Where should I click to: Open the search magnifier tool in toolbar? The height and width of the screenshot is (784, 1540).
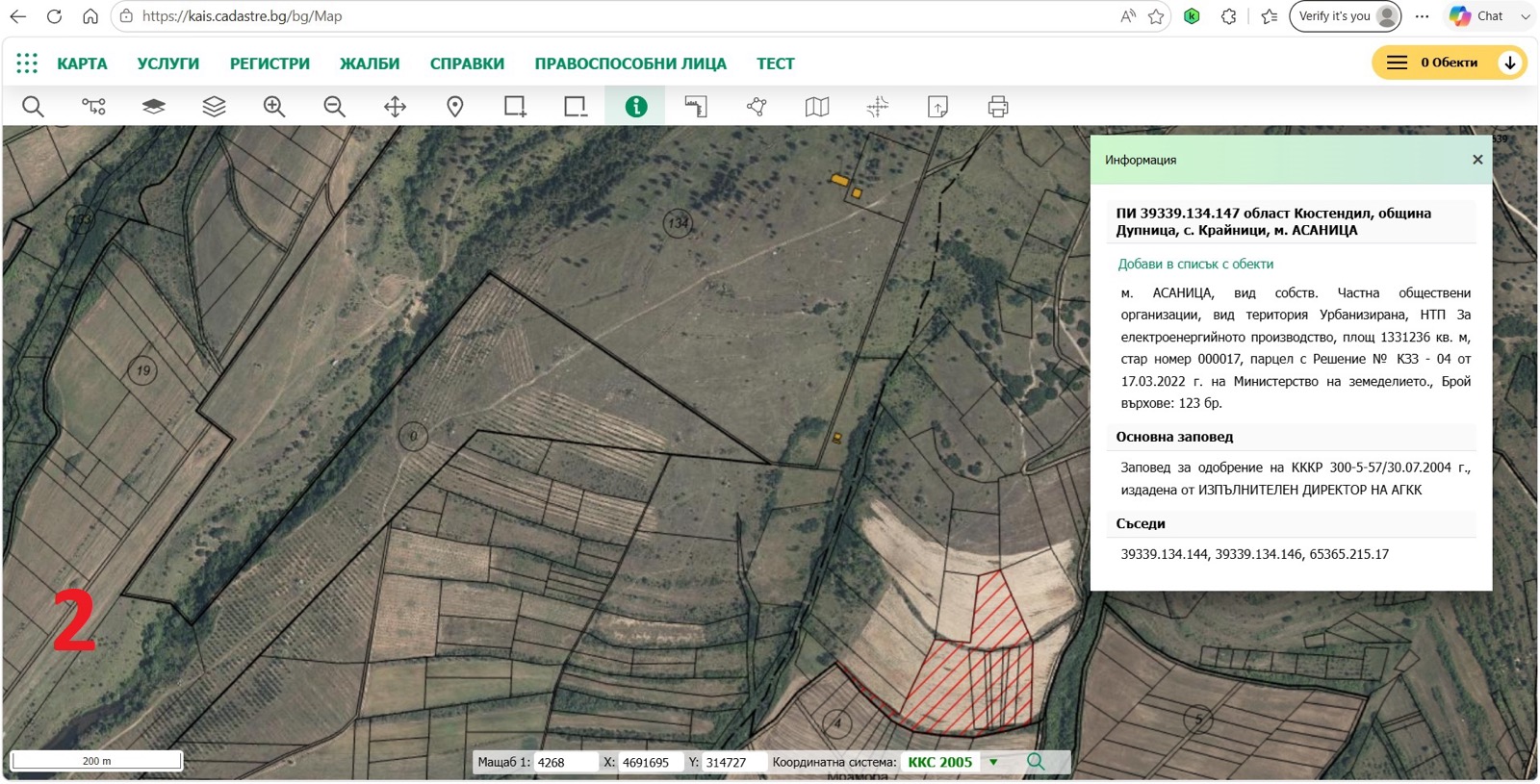pos(33,107)
